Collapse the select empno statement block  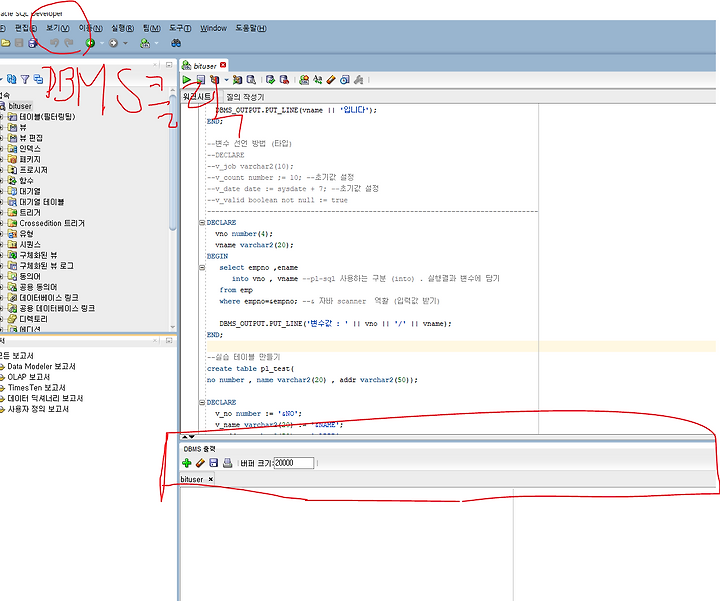tap(202, 267)
